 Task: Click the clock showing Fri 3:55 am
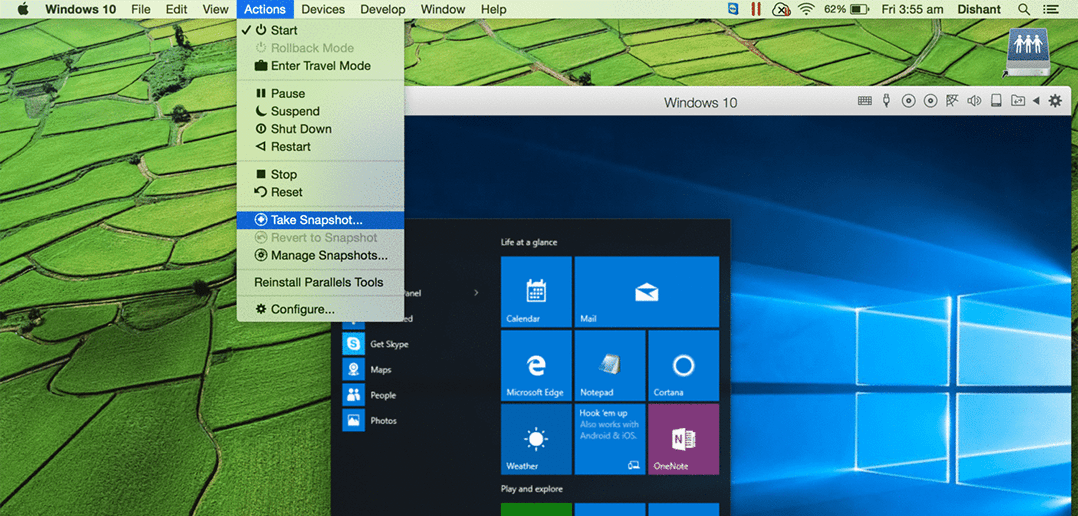click(x=912, y=9)
